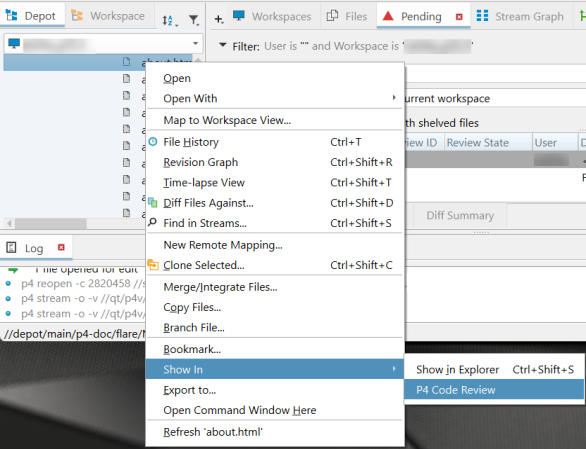Click the plus icon to add a tab
Image resolution: width=586 pixels, height=449 pixels.
coord(219,19)
